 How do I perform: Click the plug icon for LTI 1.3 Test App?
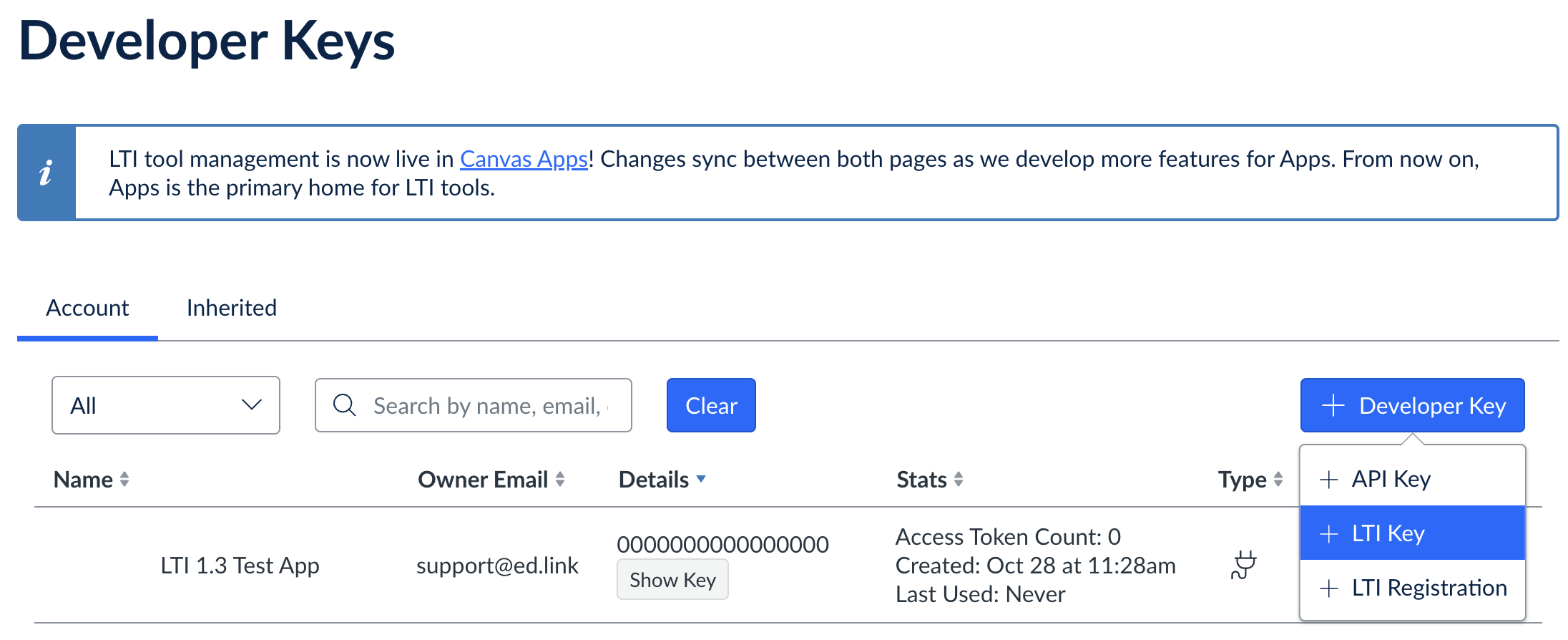point(1245,565)
